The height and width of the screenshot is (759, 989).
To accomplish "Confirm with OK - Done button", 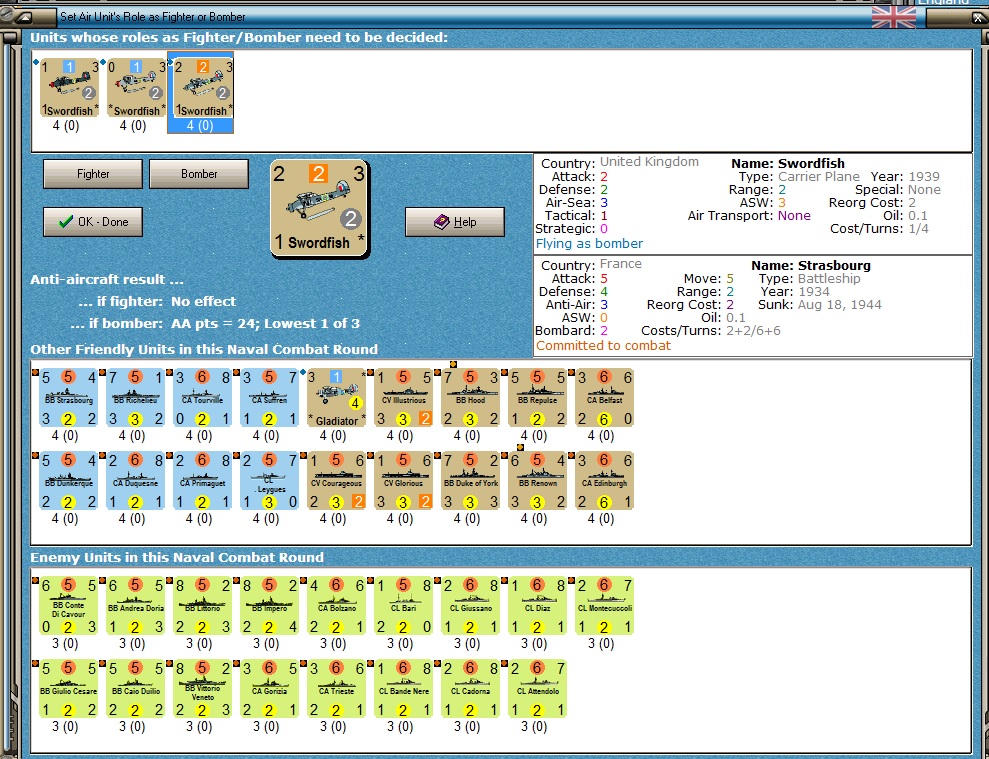I will point(93,222).
